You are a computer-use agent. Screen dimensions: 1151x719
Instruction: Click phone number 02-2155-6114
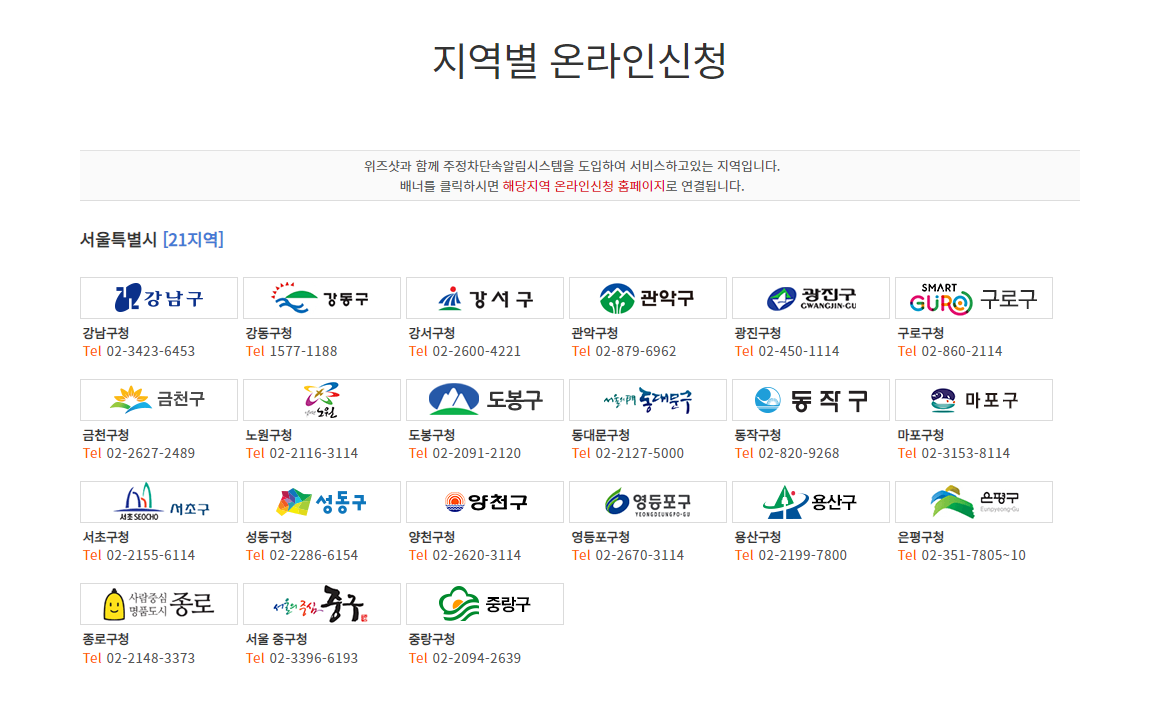pyautogui.click(x=150, y=556)
